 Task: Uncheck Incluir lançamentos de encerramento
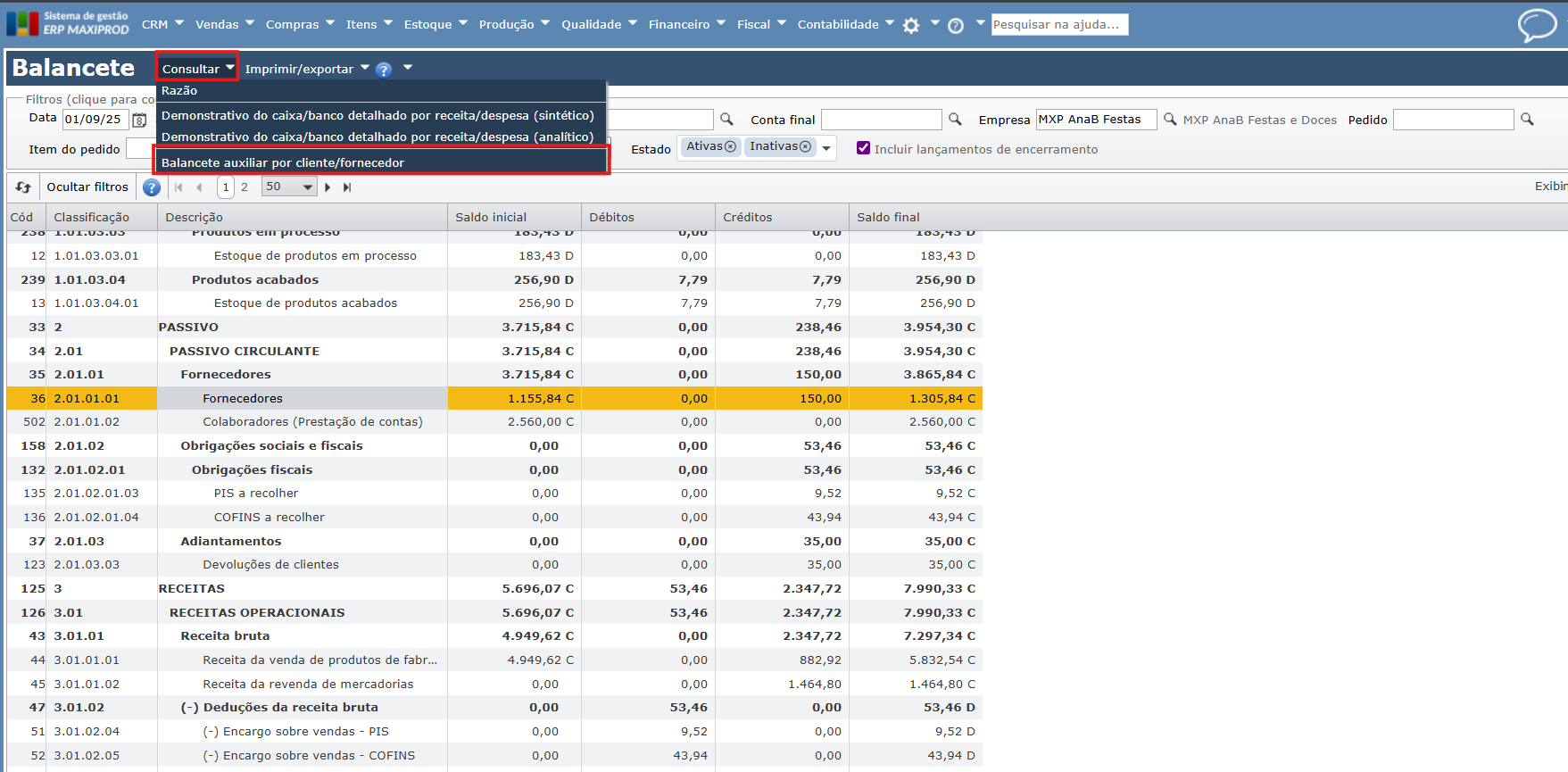(863, 148)
